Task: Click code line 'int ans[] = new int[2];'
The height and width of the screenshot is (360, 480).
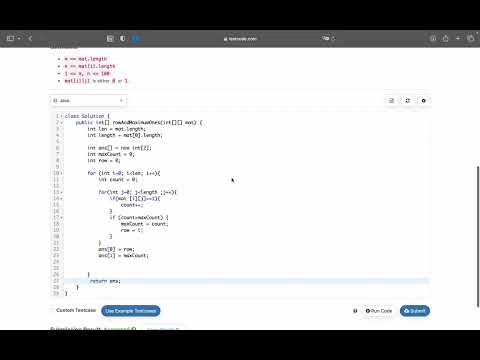Action: point(119,148)
